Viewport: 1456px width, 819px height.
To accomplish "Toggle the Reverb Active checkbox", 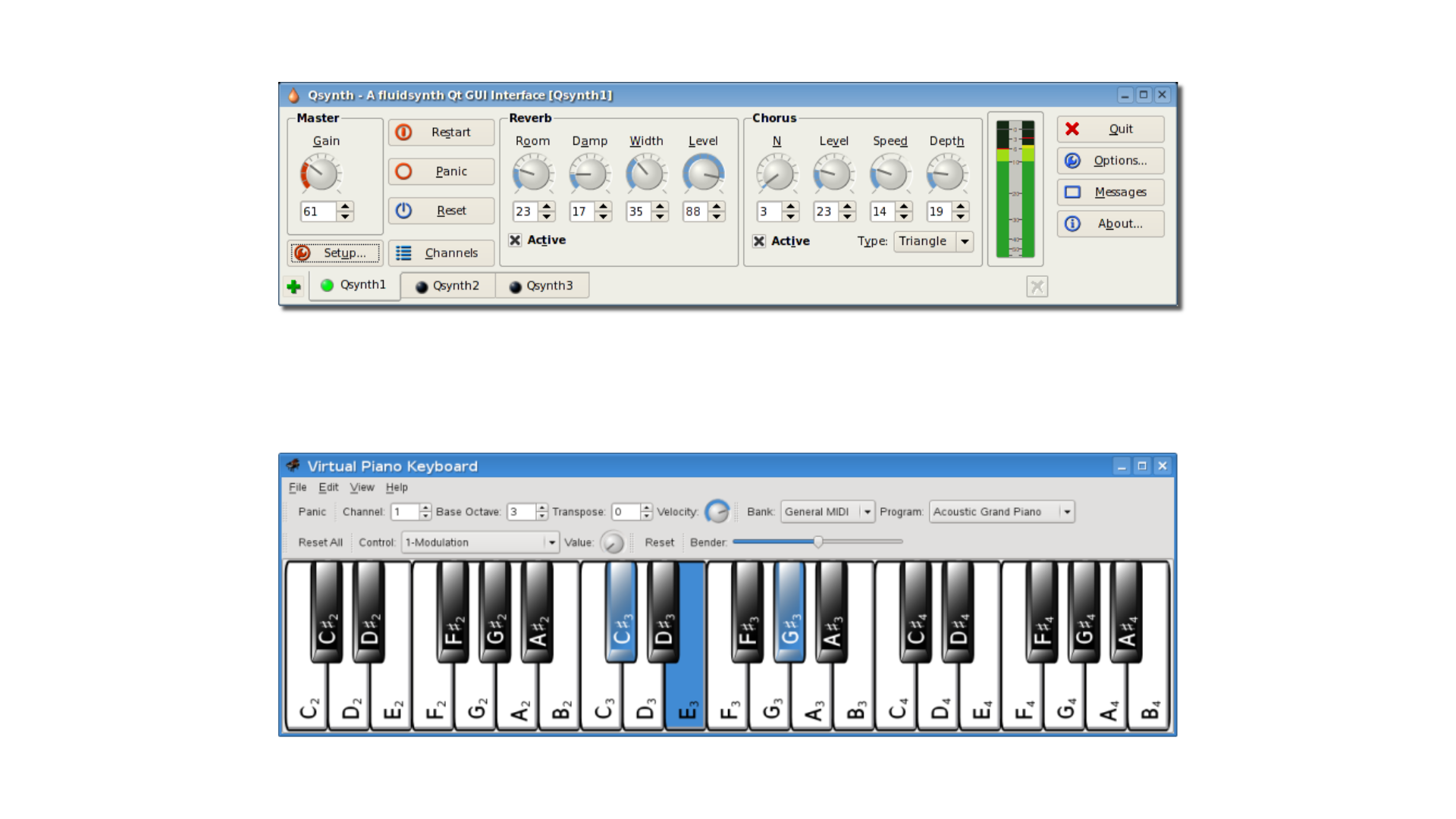I will click(515, 240).
